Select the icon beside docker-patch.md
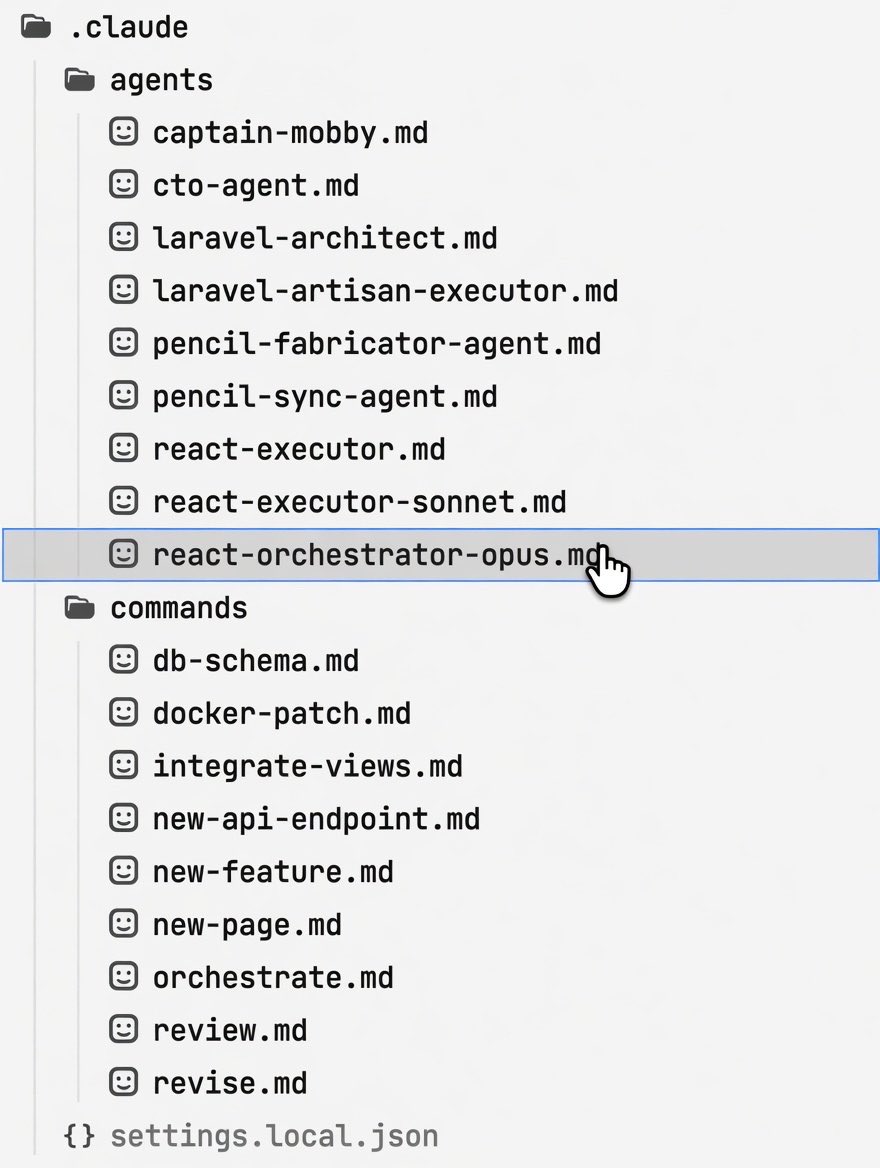Screen dimensions: 880x1168 124,713
